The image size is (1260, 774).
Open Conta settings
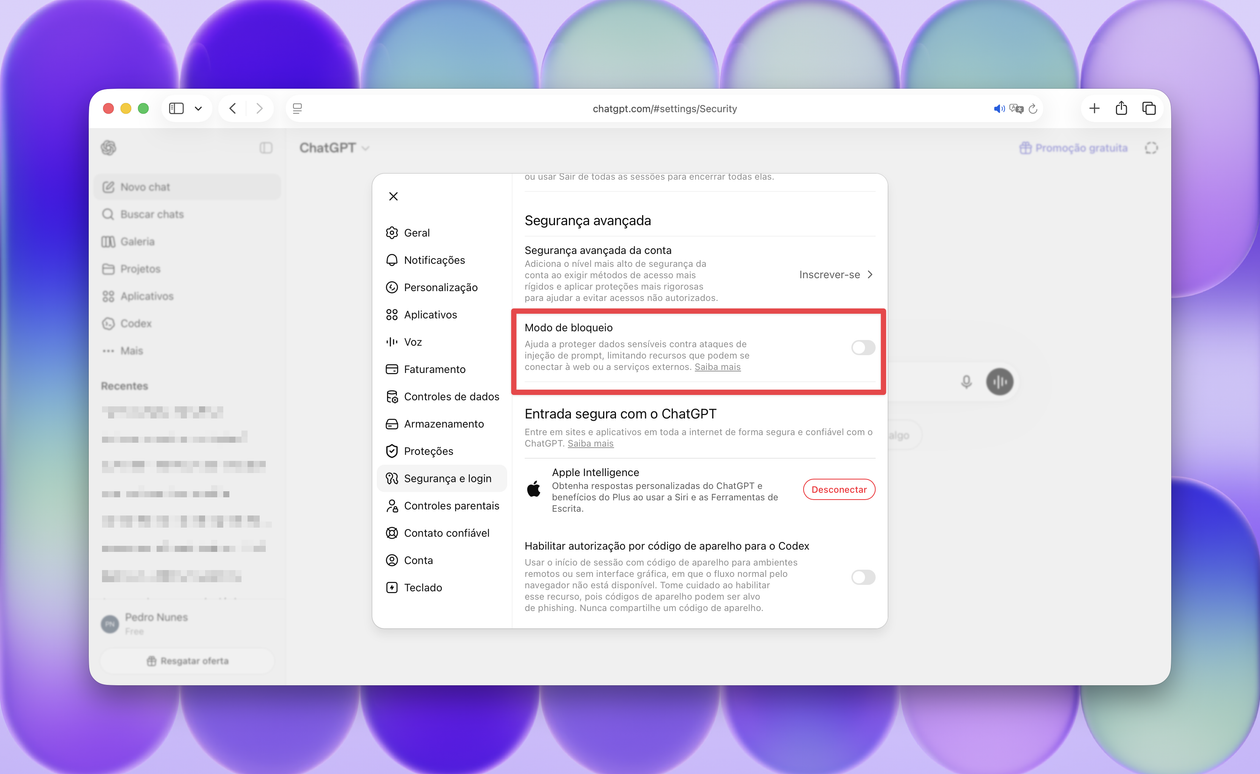[442, 560]
